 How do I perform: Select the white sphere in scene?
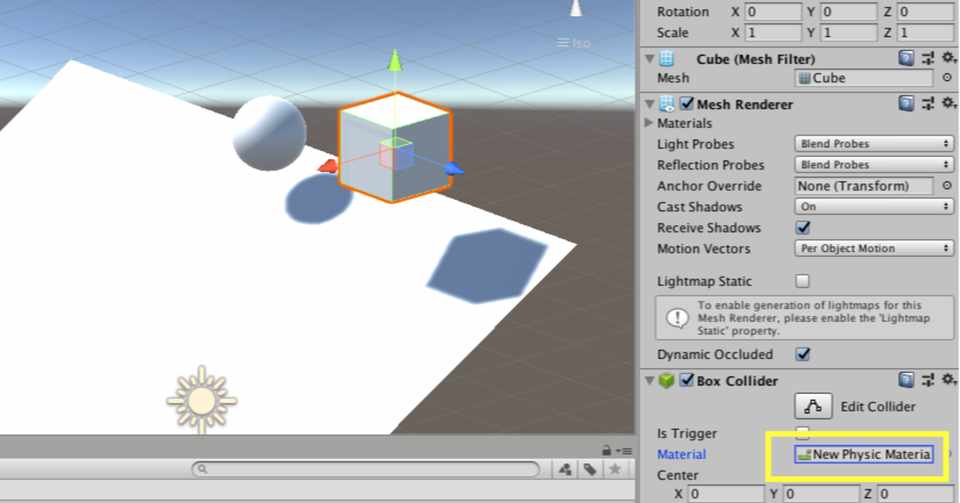tap(269, 133)
